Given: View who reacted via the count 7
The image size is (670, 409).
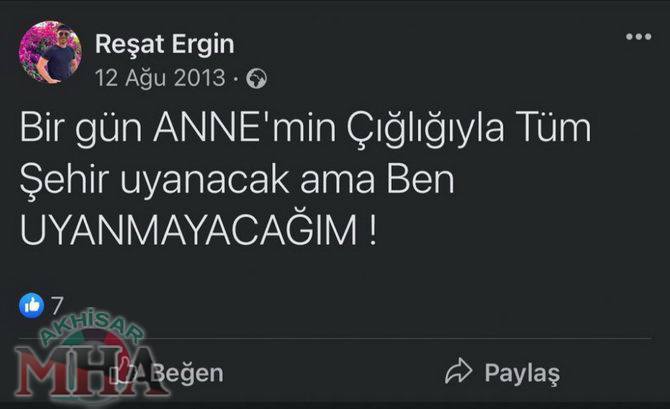Looking at the screenshot, I should [x=57, y=306].
